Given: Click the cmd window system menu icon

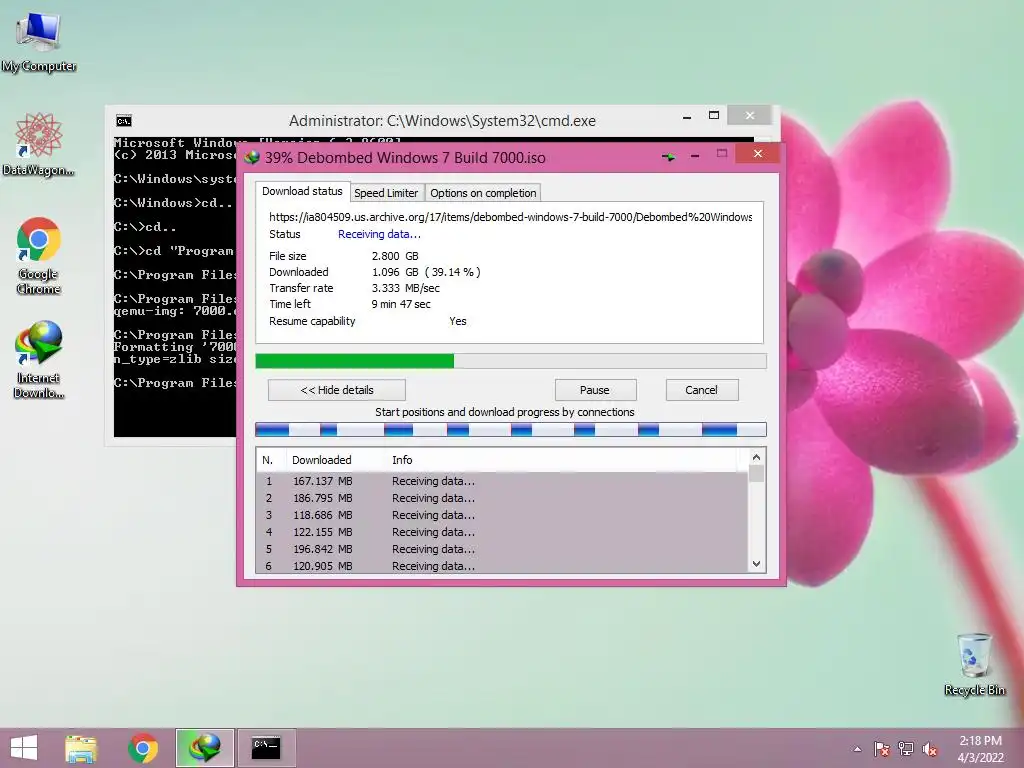Looking at the screenshot, I should click(x=123, y=121).
